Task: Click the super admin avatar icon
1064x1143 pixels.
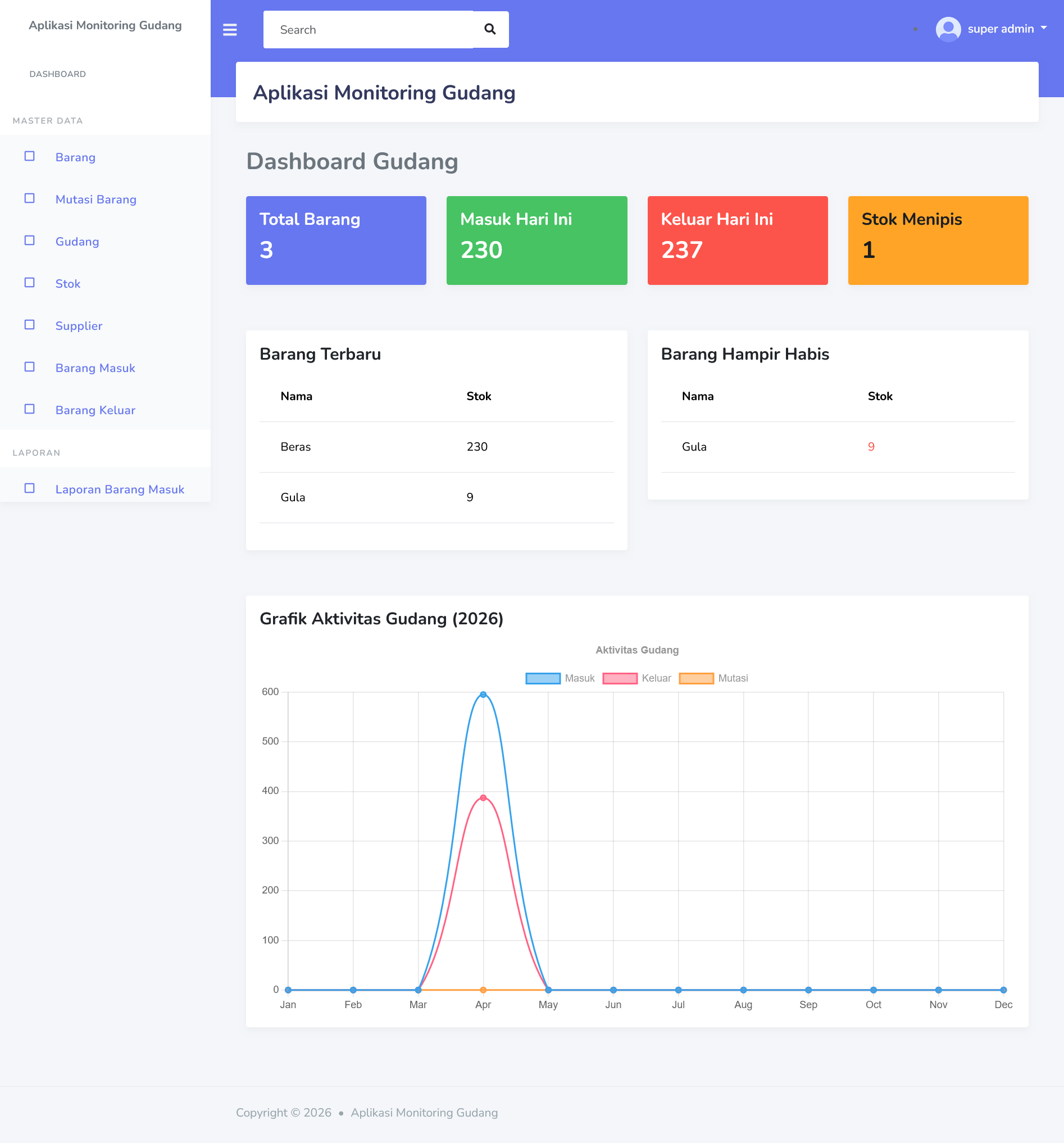Action: [947, 29]
